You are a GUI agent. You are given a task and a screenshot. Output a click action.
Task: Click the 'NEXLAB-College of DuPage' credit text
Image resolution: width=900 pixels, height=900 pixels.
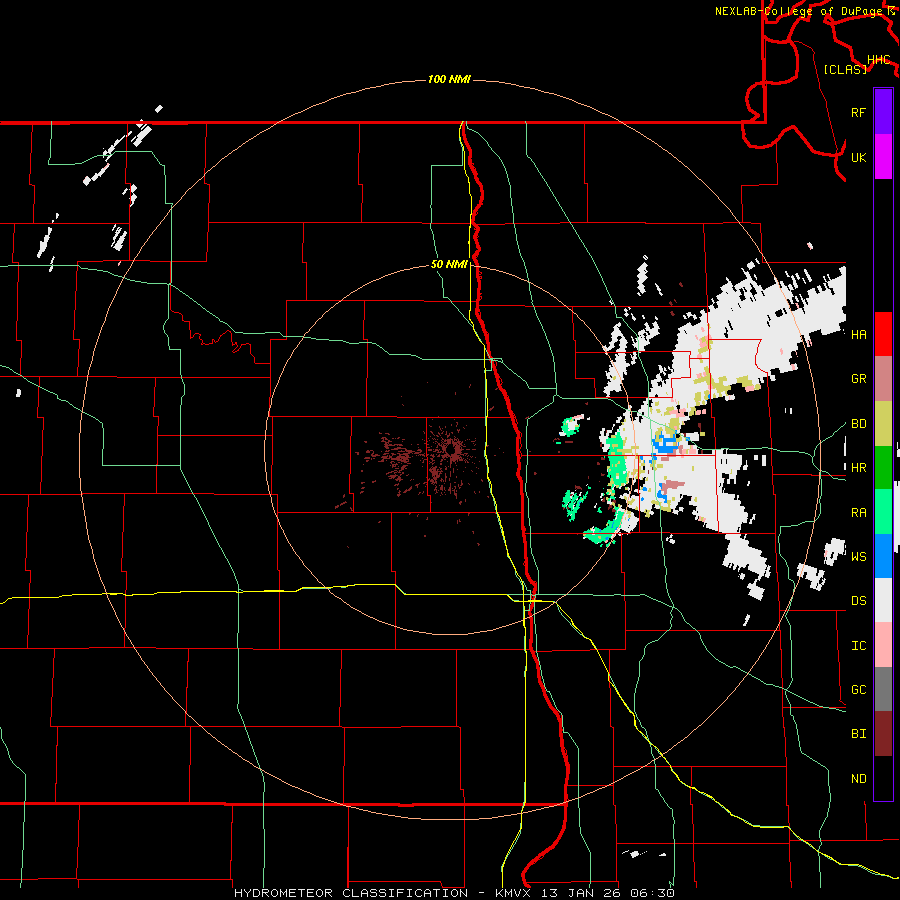pyautogui.click(x=801, y=11)
